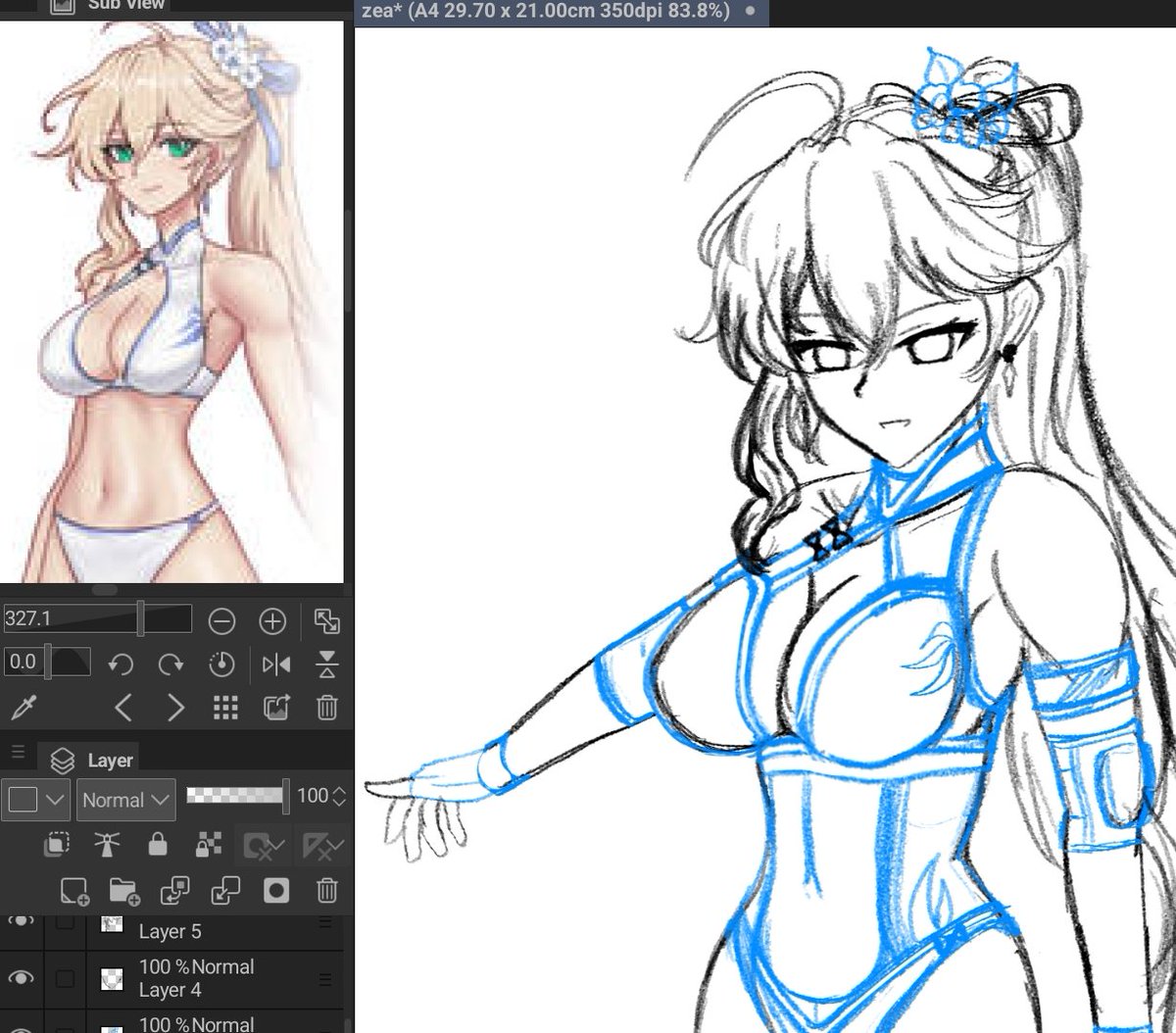Create layer mask

click(276, 890)
